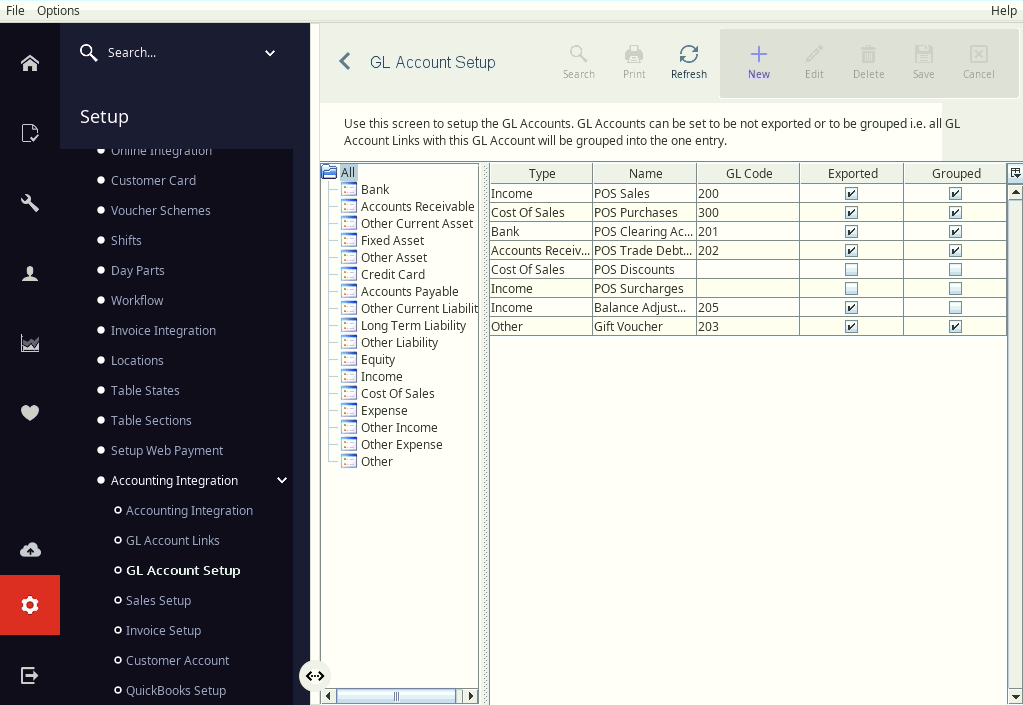Enable Grouped checkbox for Balance Adjust row
This screenshot has height=705, width=1023.
pos(954,307)
